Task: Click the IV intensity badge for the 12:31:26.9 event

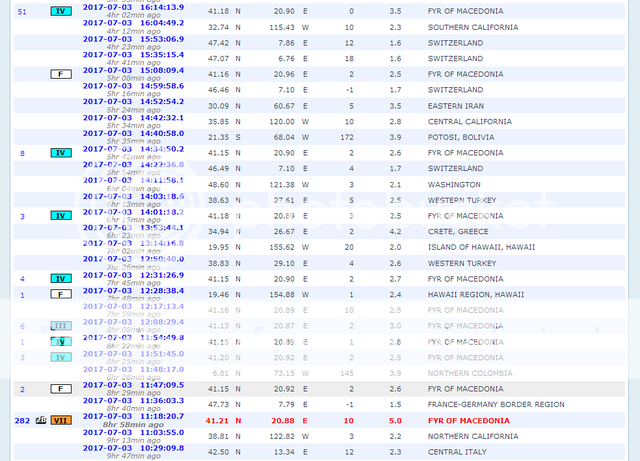Action: coord(62,278)
